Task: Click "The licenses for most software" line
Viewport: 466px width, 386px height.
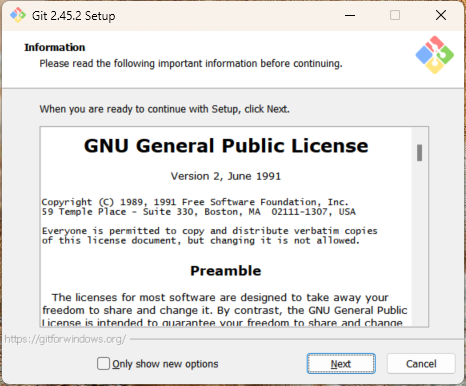Action: (220, 297)
